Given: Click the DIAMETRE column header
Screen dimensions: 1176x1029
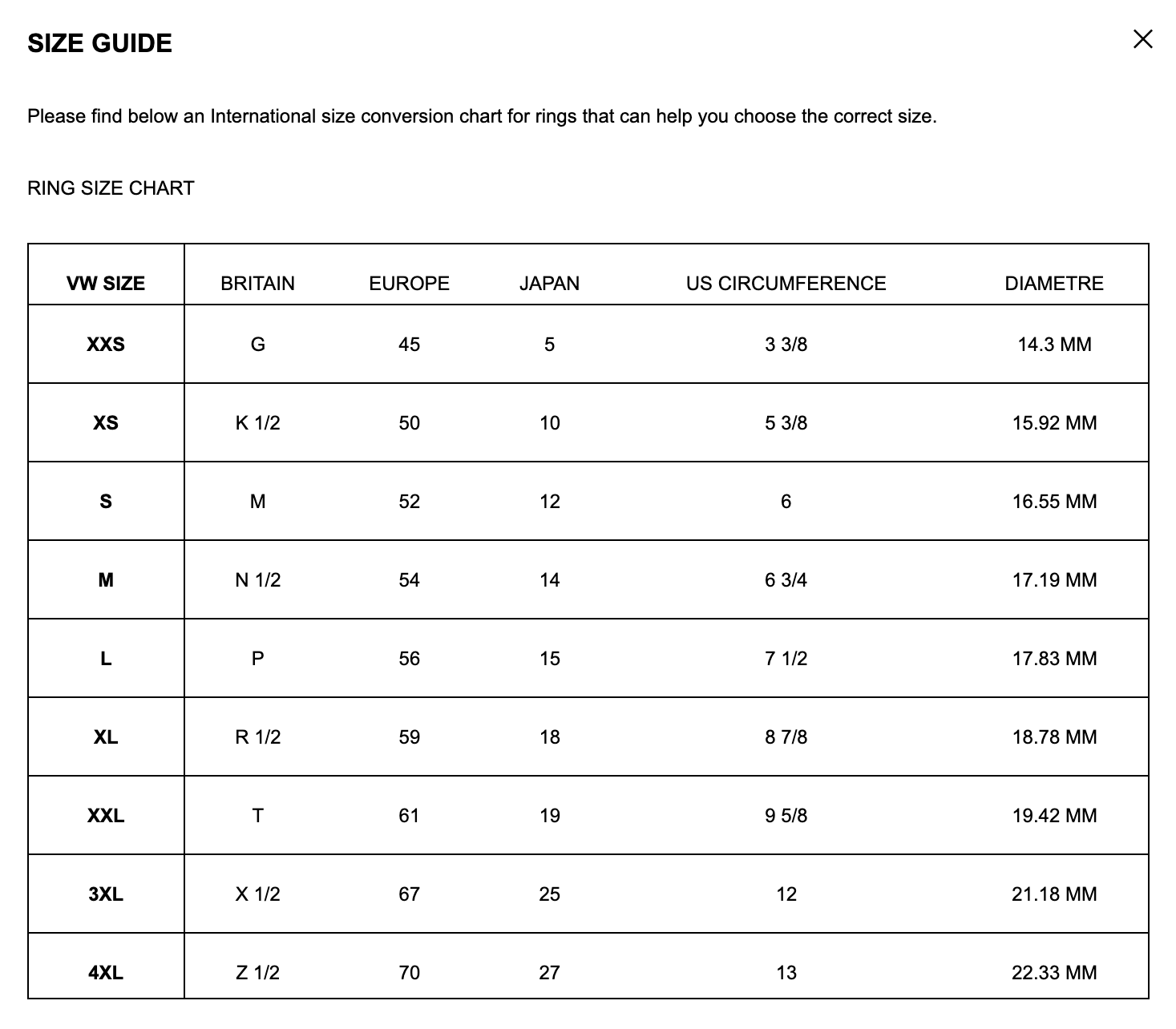Looking at the screenshot, I should coord(1054,283).
